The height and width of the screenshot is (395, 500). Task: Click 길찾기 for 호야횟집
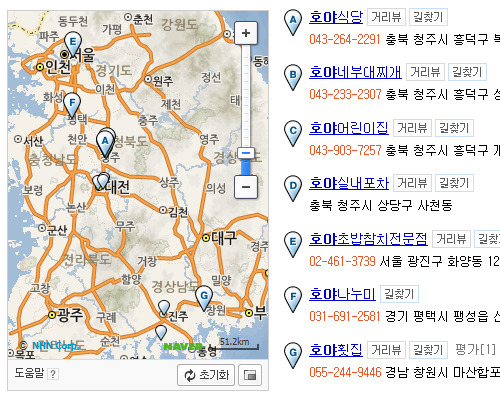pos(428,350)
